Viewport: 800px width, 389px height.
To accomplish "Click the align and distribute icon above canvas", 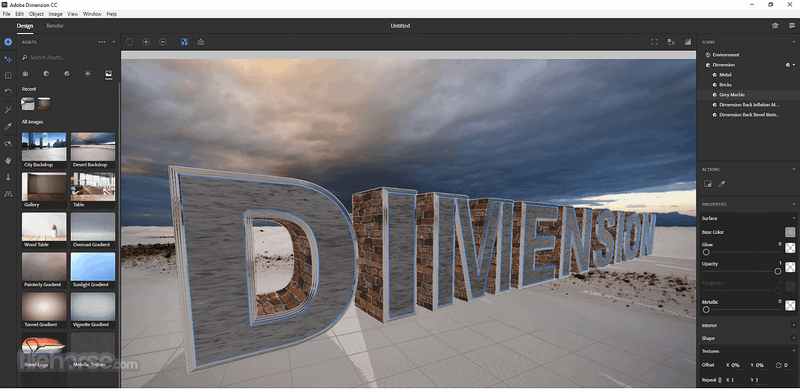I will tap(201, 42).
